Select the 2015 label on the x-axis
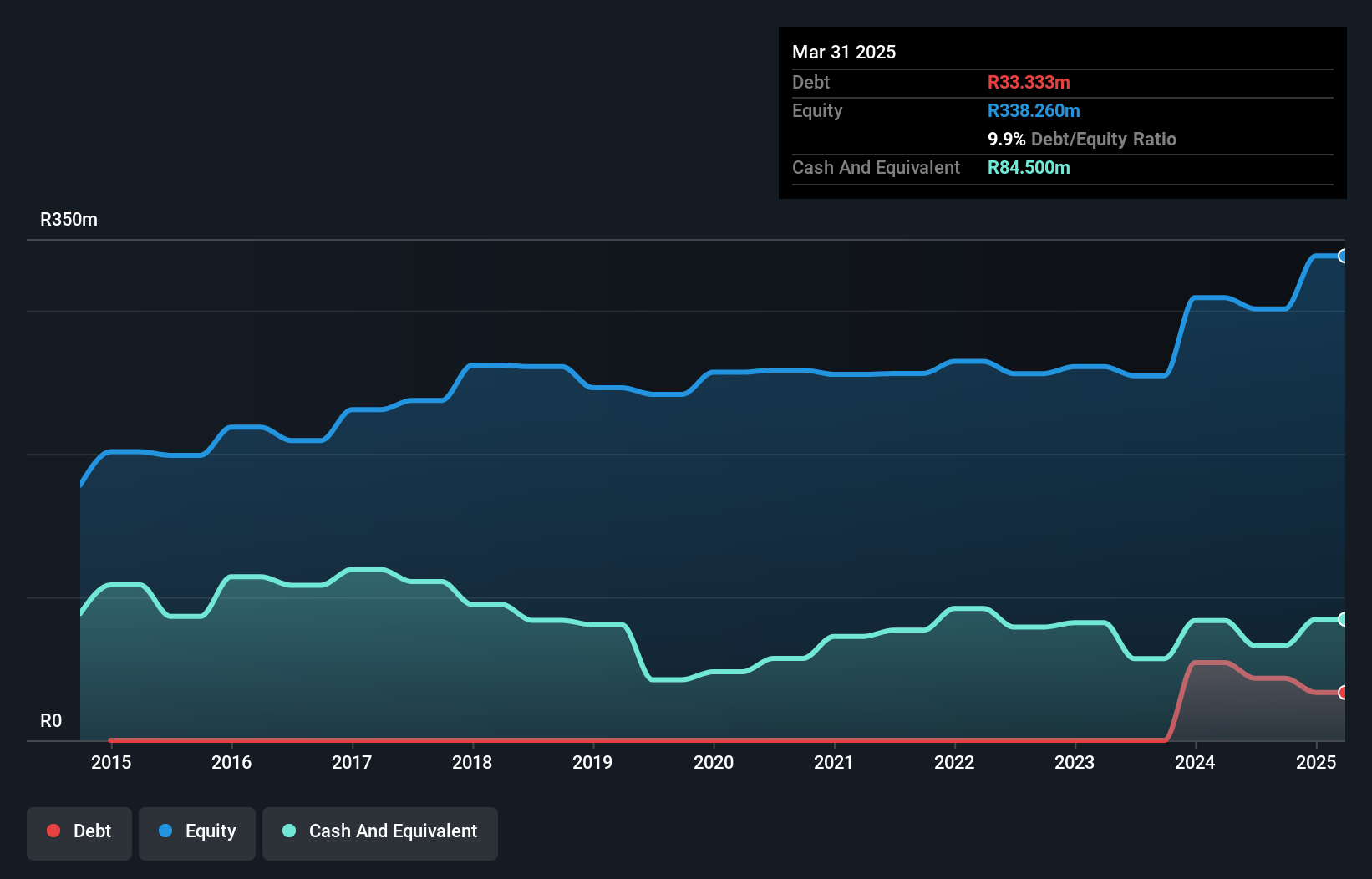This screenshot has height=879, width=1372. pyautogui.click(x=111, y=762)
